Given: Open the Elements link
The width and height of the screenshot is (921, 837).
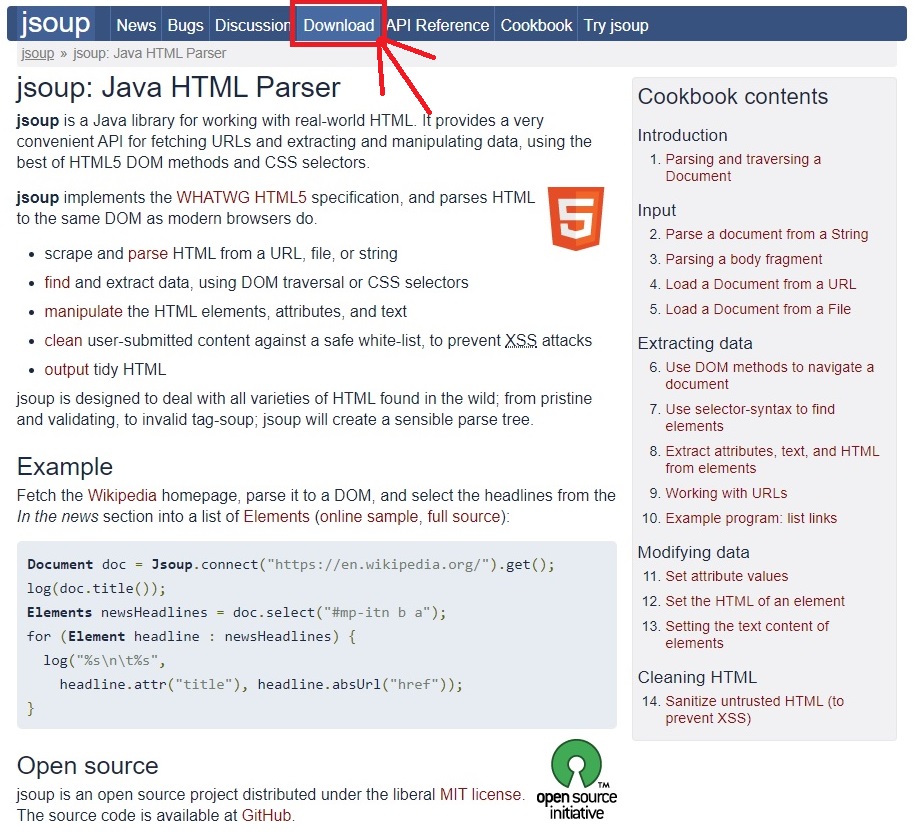Looking at the screenshot, I should pyautogui.click(x=277, y=517).
